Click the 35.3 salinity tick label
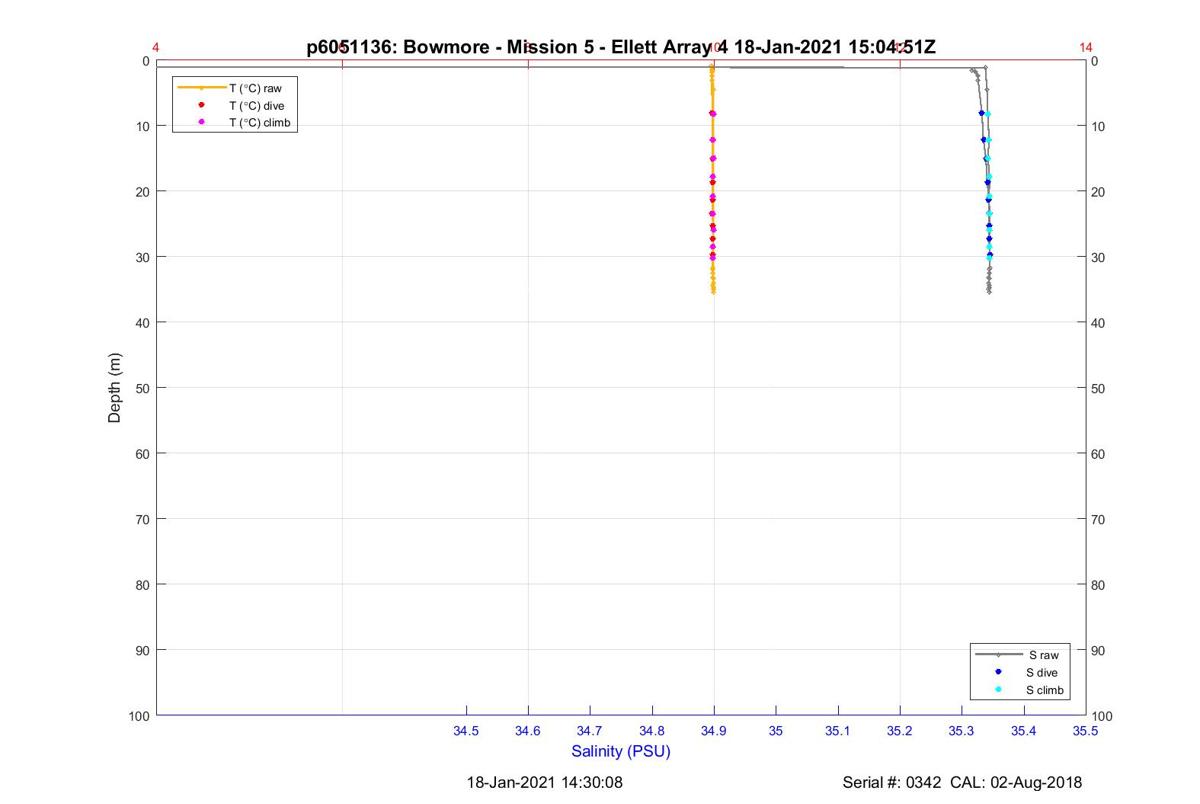Image resolution: width=1200 pixels, height=804 pixels. pos(962,732)
